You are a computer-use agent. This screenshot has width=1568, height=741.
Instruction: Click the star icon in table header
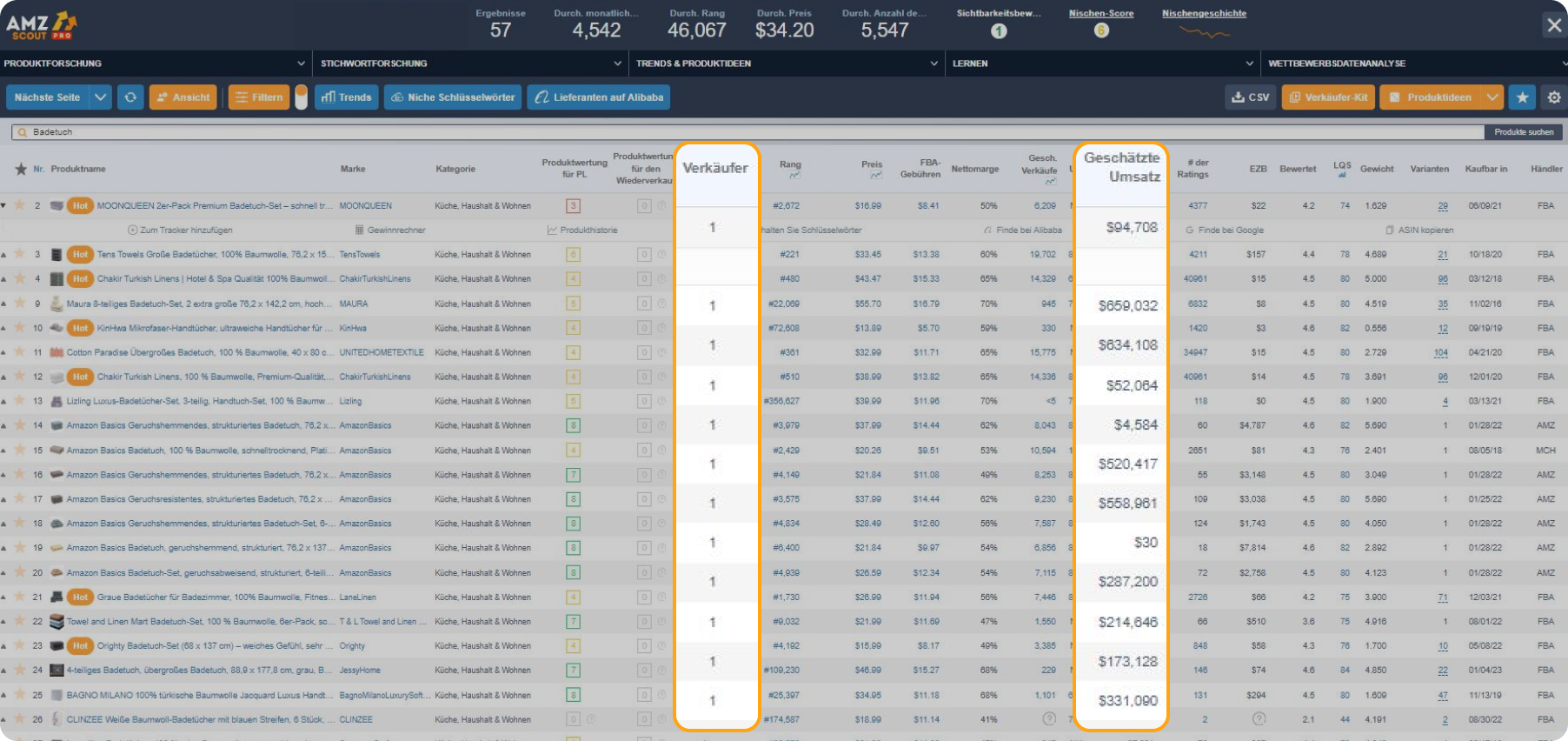[x=20, y=169]
